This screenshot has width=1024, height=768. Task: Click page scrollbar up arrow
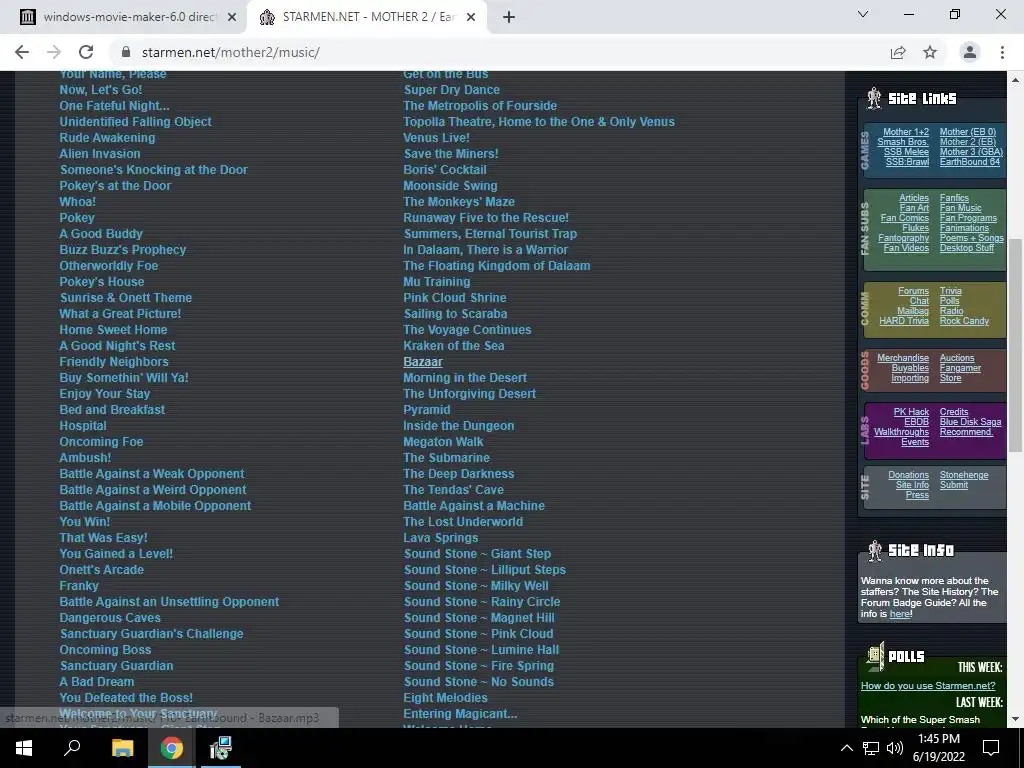1015,80
